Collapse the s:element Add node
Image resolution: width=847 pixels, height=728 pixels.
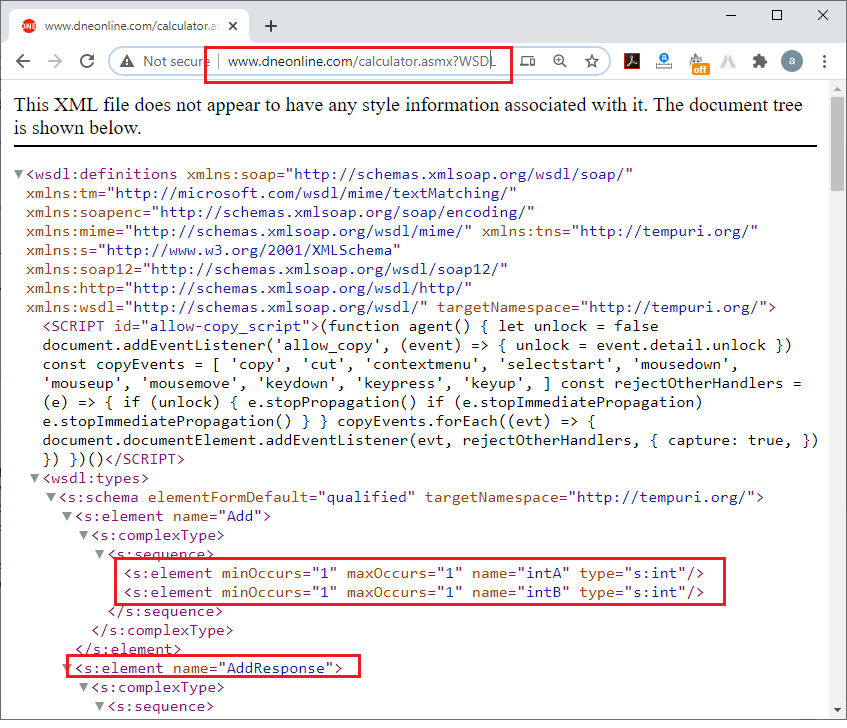[x=67, y=516]
